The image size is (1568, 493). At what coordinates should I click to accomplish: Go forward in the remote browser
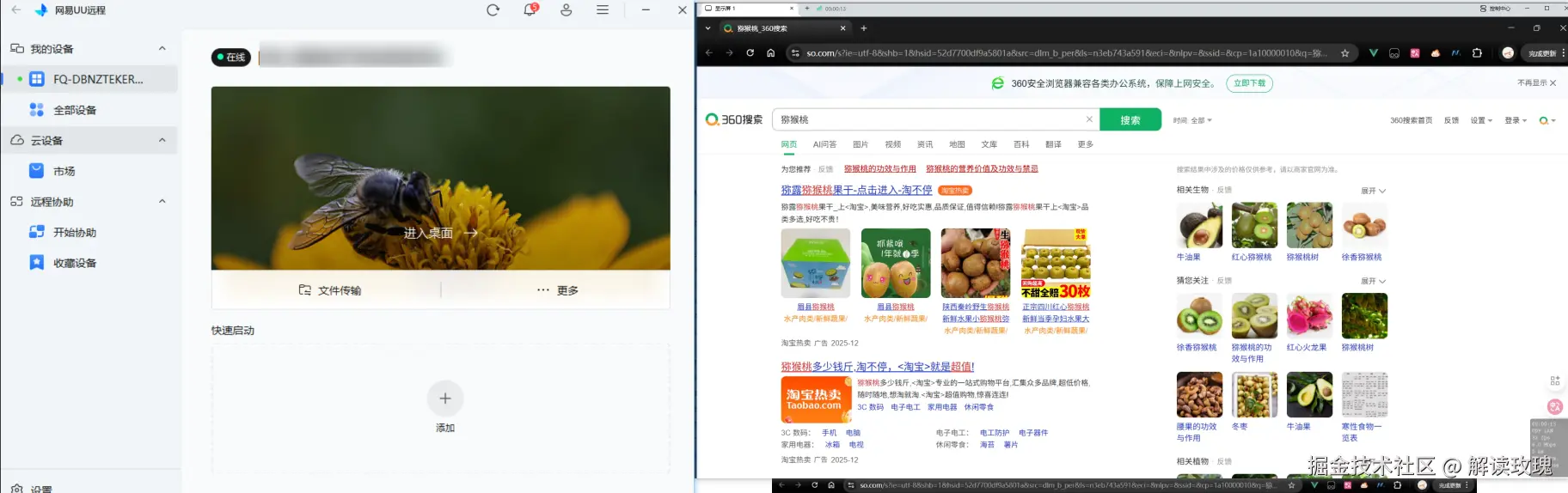coord(729,52)
